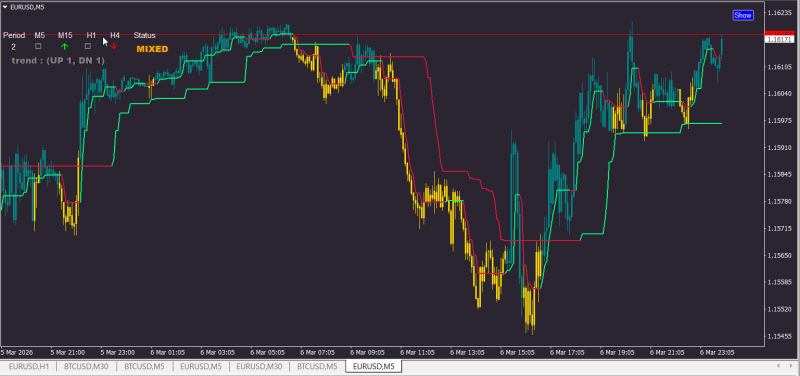Click the 'Status' column header
The width and height of the screenshot is (800, 376).
pyautogui.click(x=144, y=35)
